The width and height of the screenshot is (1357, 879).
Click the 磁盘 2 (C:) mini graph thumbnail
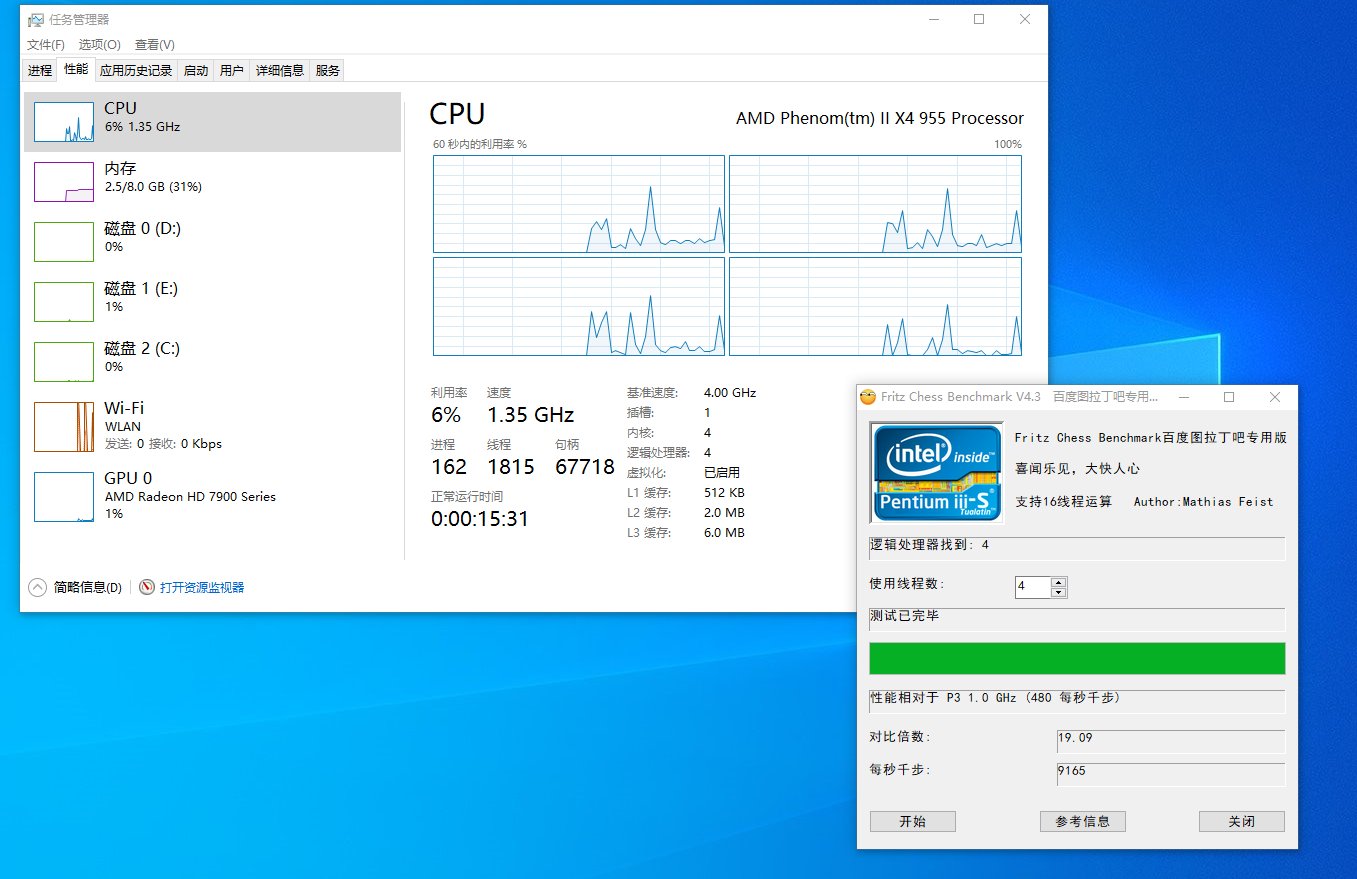(64, 362)
